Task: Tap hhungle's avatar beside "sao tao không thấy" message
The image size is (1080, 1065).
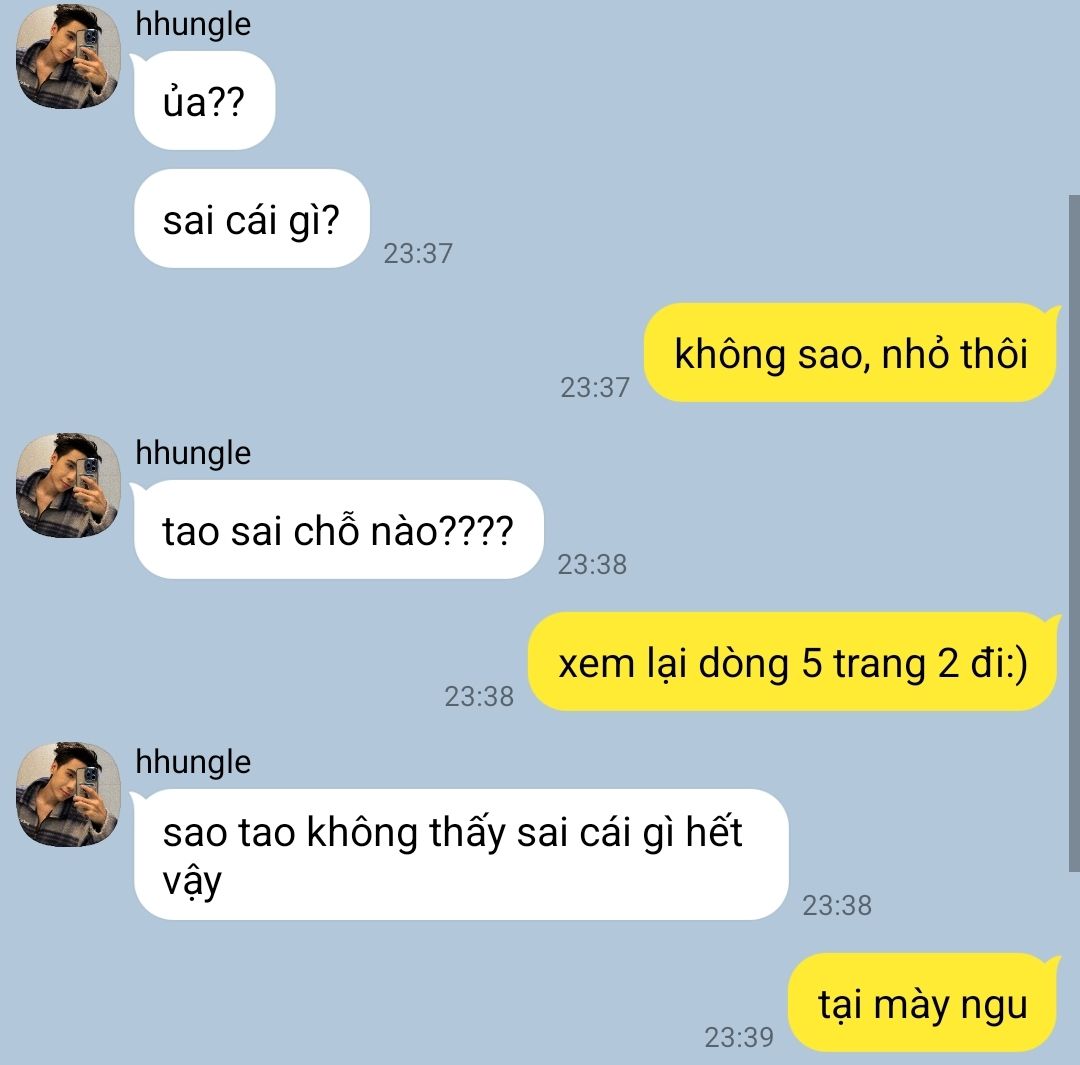Action: [x=68, y=794]
